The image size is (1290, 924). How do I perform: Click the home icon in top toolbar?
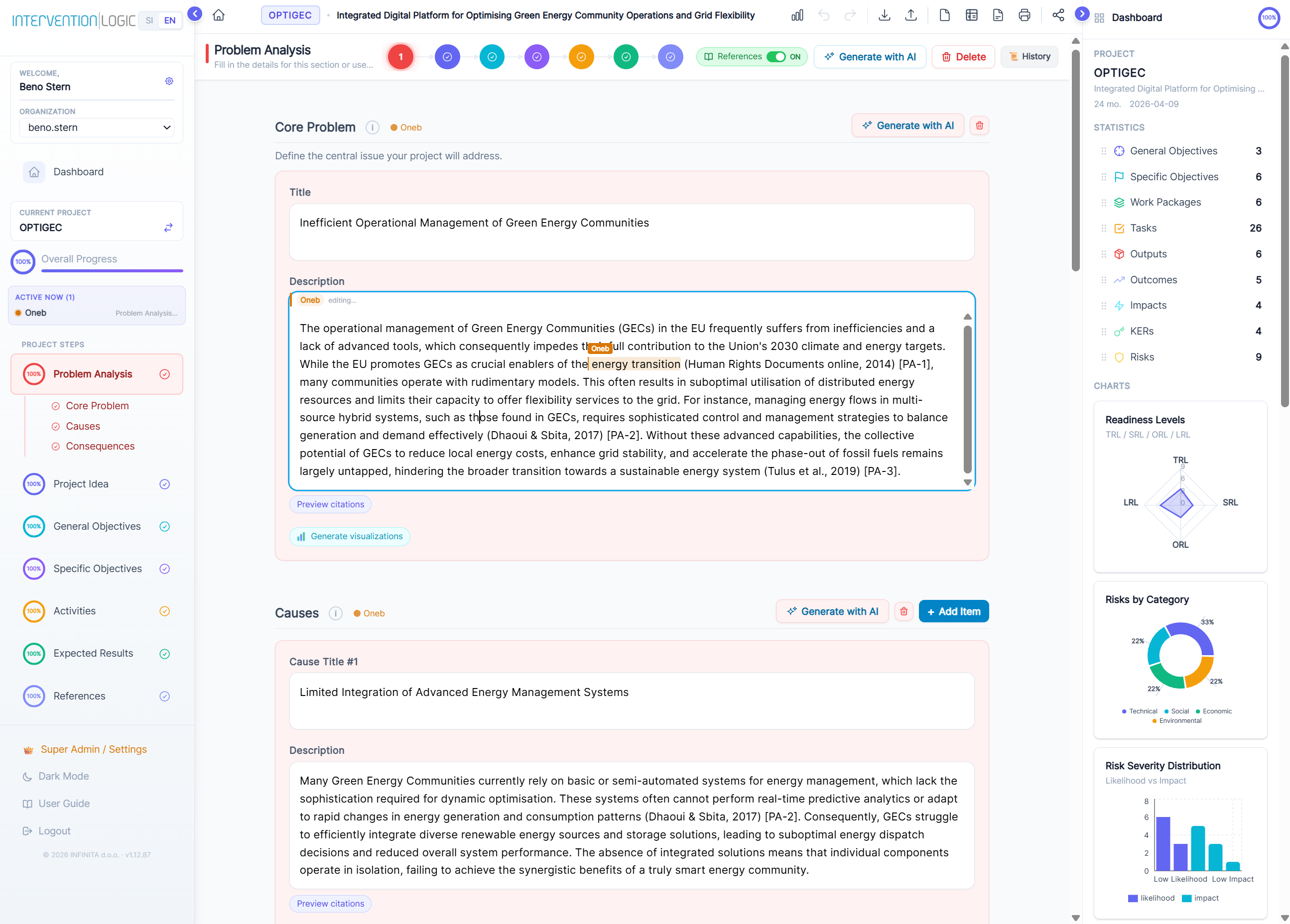point(219,15)
